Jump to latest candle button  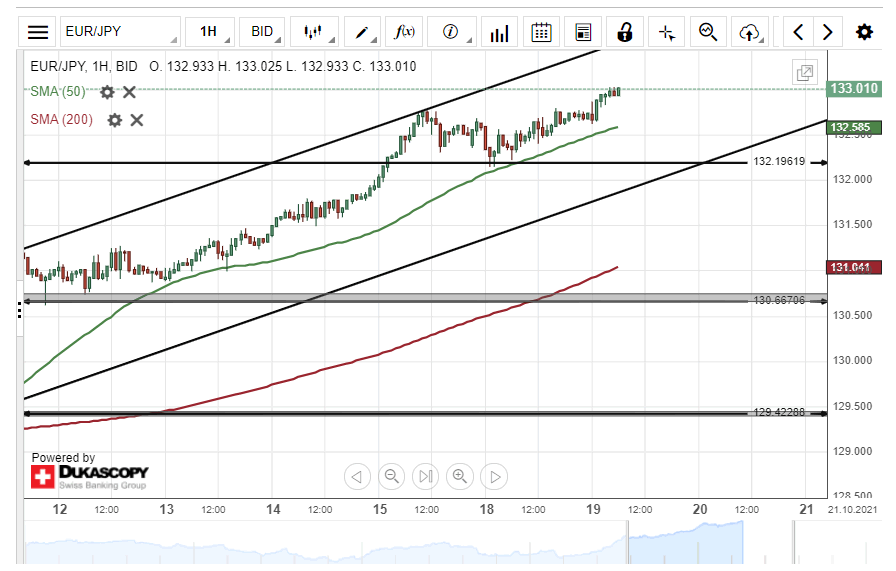[x=426, y=476]
